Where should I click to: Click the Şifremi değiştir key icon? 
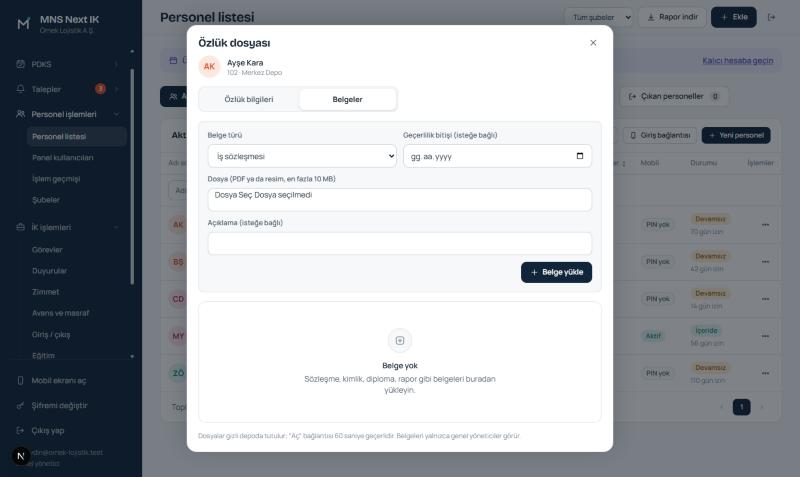20,406
